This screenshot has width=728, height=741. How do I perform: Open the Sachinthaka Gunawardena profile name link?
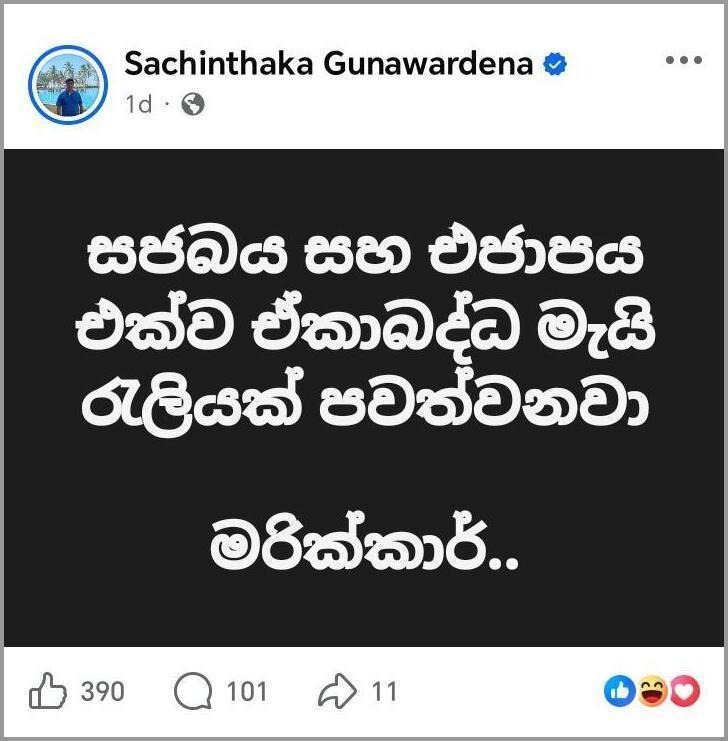coord(329,64)
